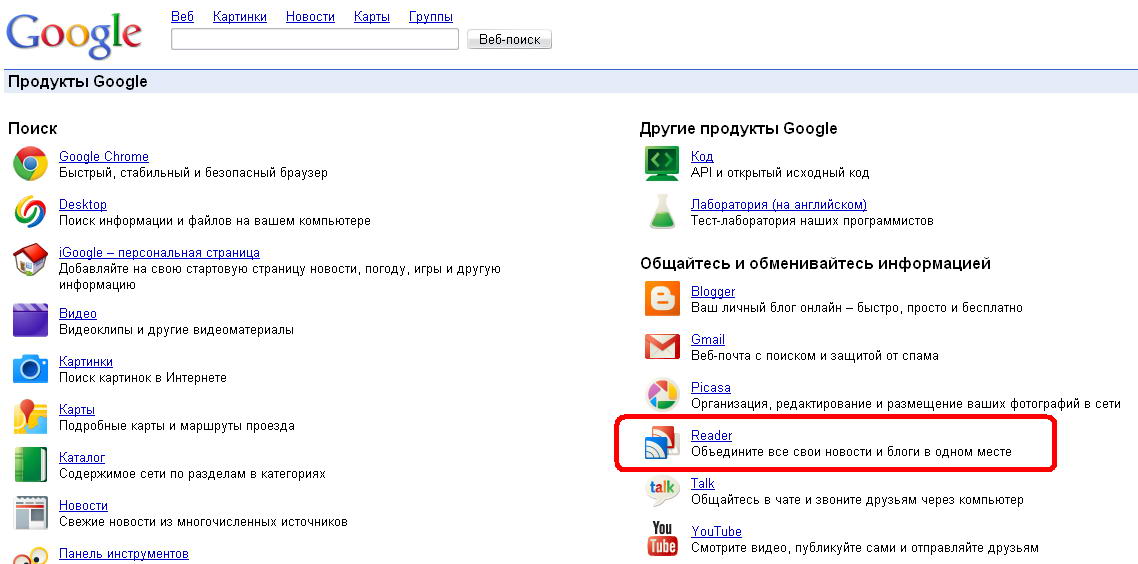The image size is (1138, 564).
Task: Click the purple Video clapperboard icon
Action: tap(30, 321)
